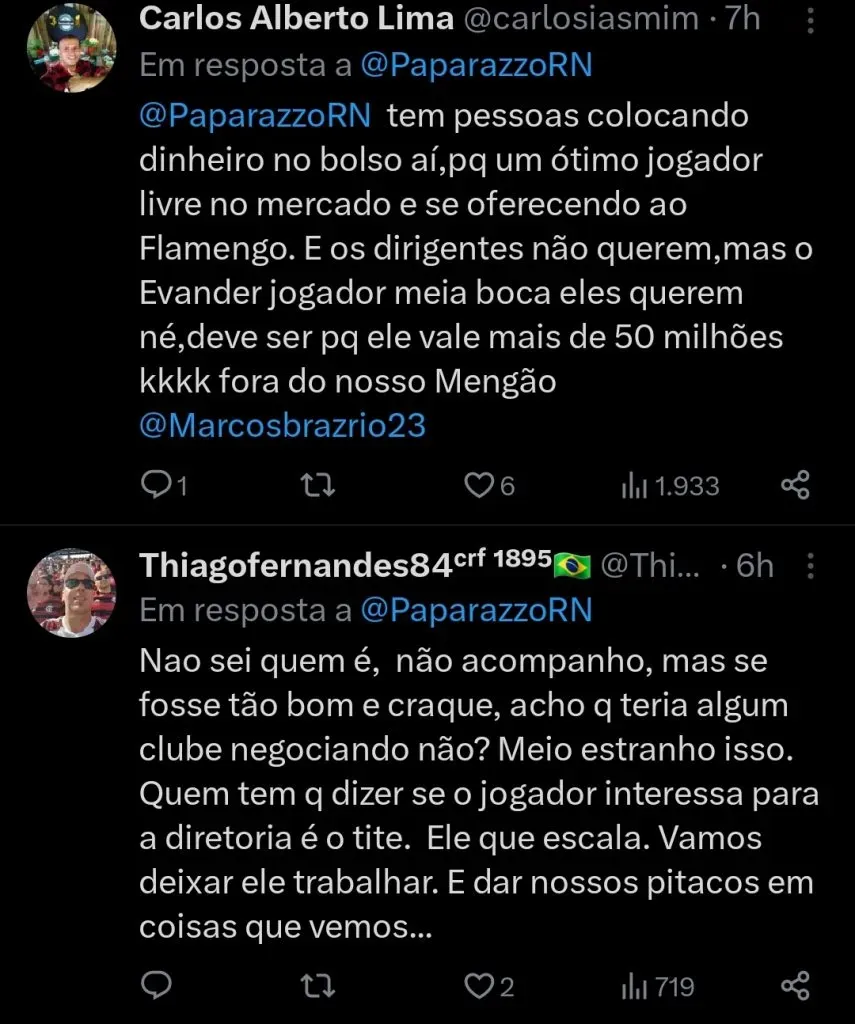View analytics showing 1.933 views
Image resolution: width=855 pixels, height=1024 pixels.
[670, 485]
